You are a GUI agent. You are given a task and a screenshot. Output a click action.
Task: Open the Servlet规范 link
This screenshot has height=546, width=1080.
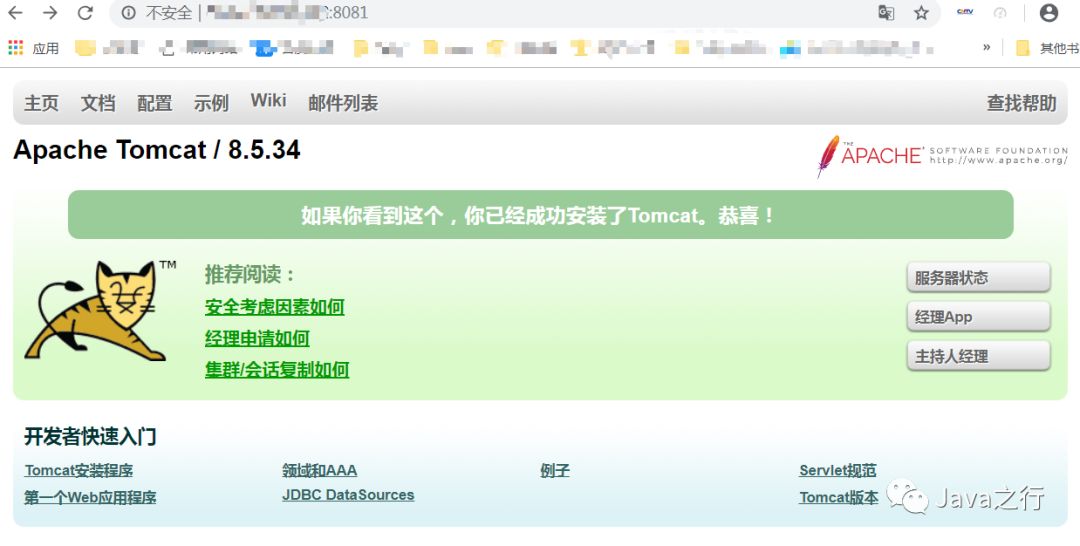tap(838, 471)
